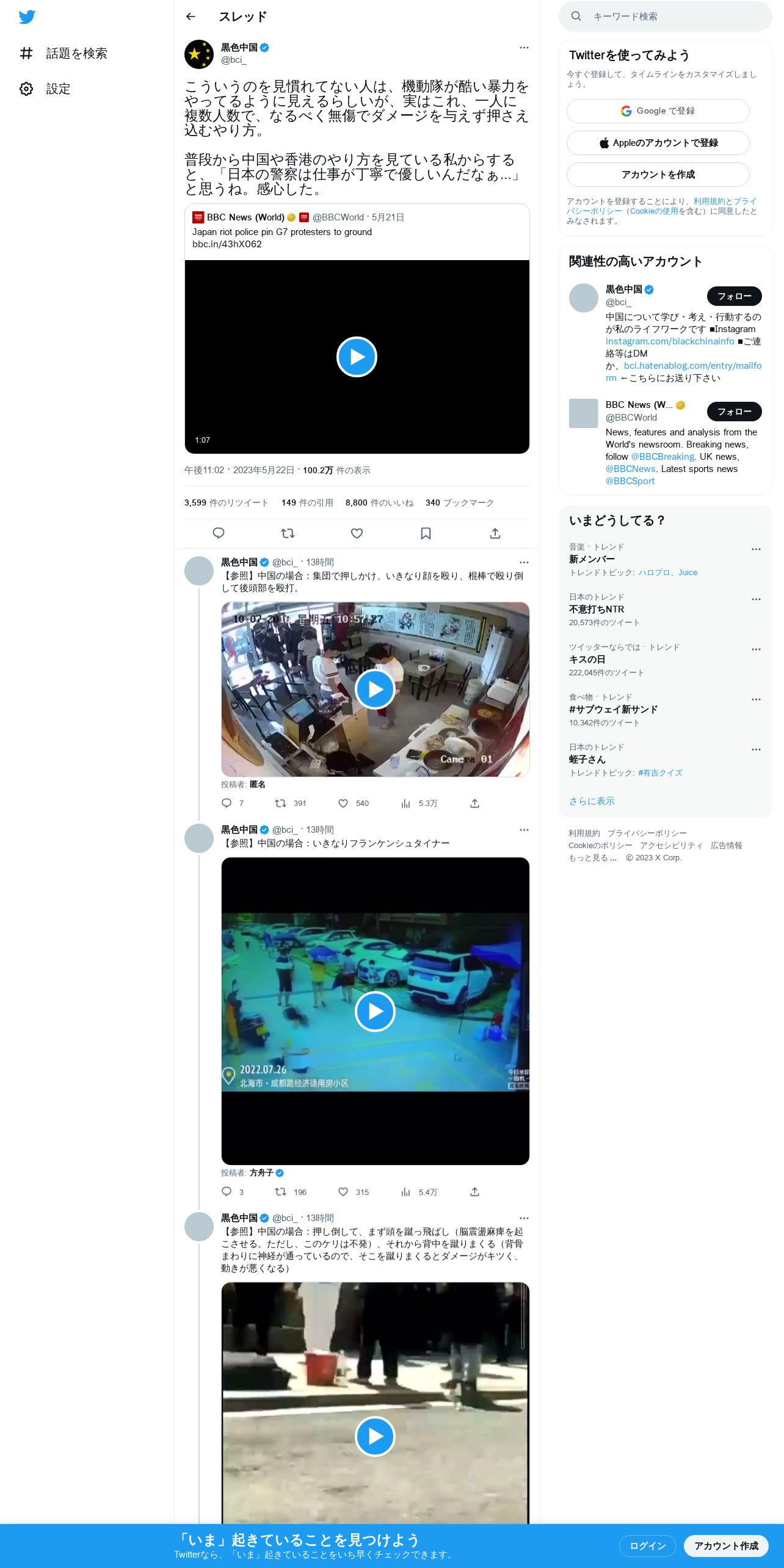
Task: Open 話題を検索 explore hashtag item
Action: [x=64, y=54]
